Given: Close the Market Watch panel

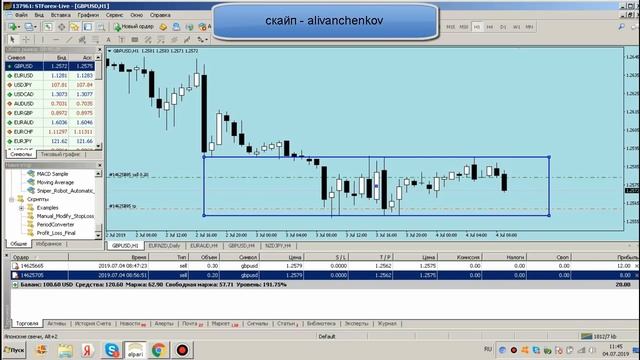Looking at the screenshot, I should [x=100, y=49].
